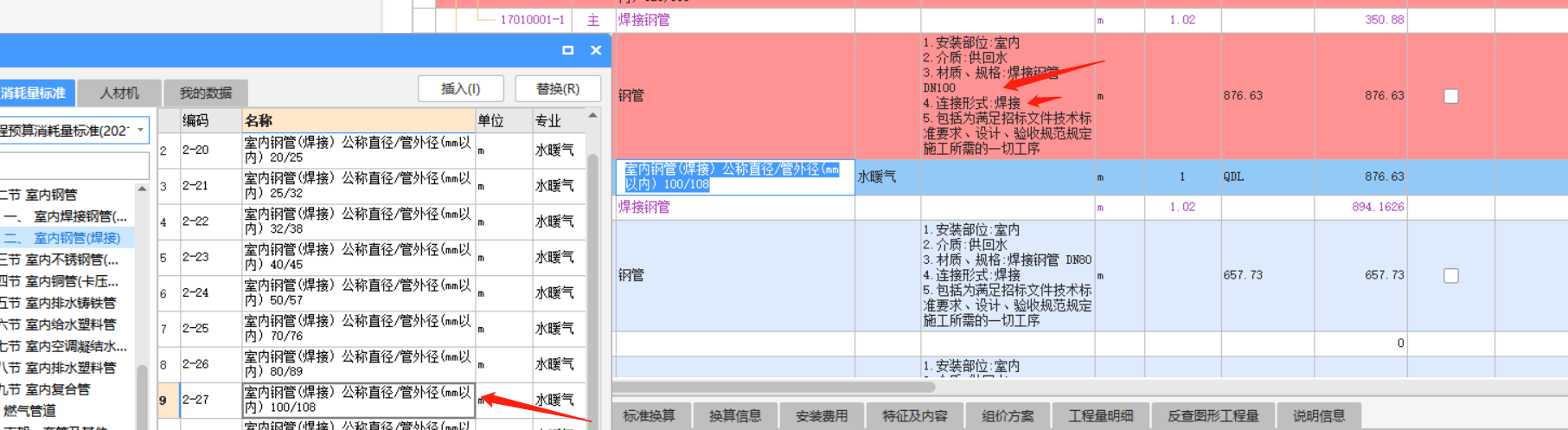This screenshot has width=1568, height=430.
Task: Tick the checkbox in the DN100 钢管 row
Action: pos(1451,96)
